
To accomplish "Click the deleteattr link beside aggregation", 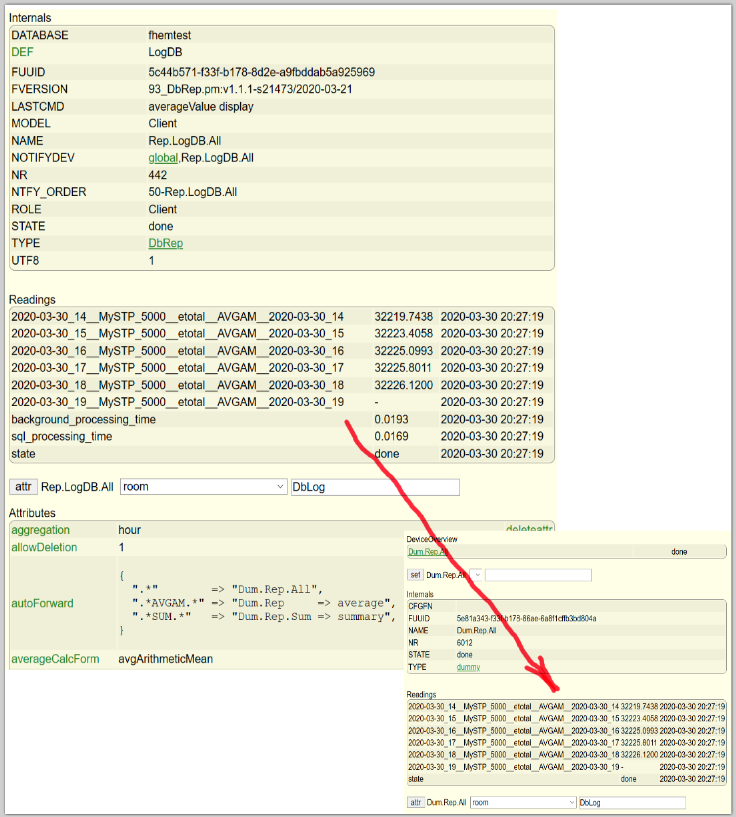I will tap(529, 528).
